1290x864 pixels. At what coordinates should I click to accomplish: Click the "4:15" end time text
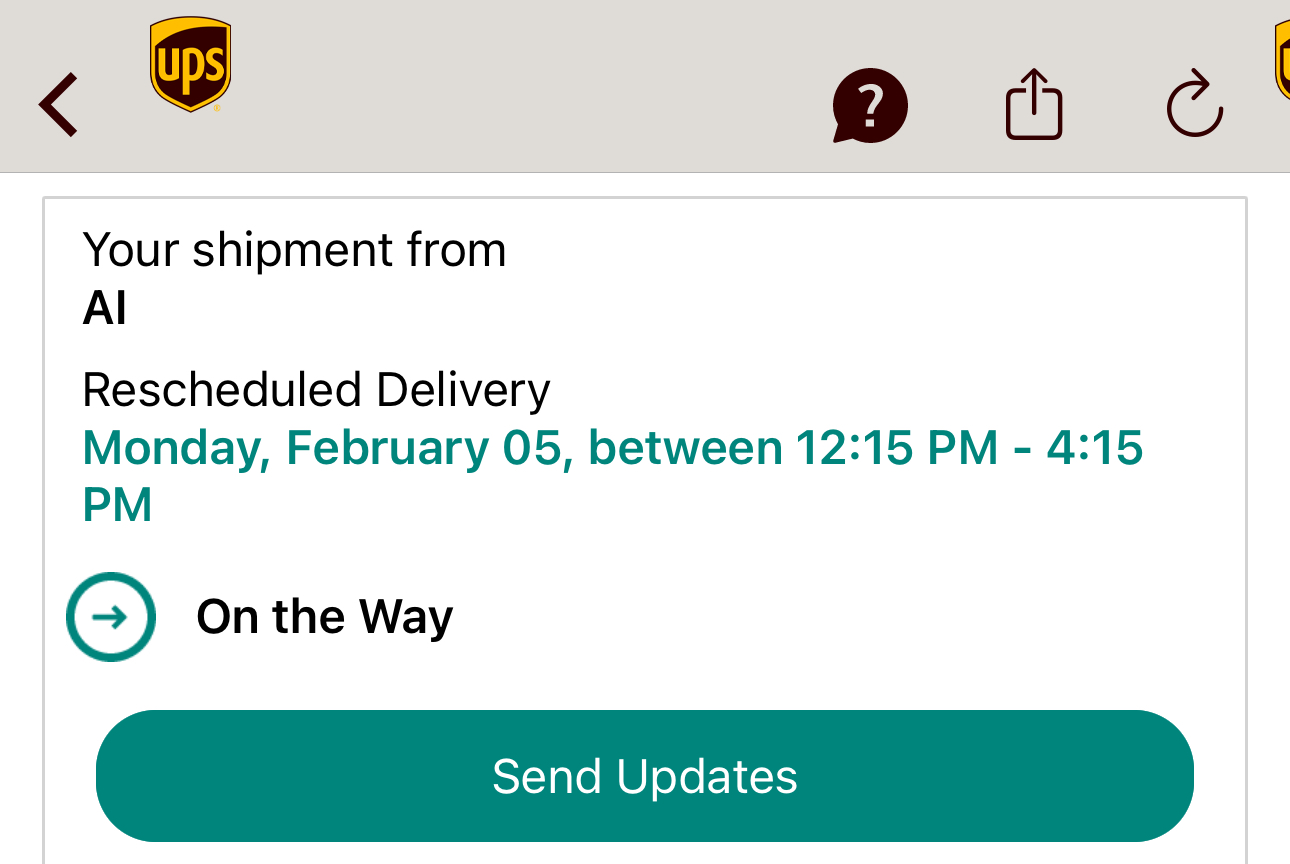point(1094,447)
